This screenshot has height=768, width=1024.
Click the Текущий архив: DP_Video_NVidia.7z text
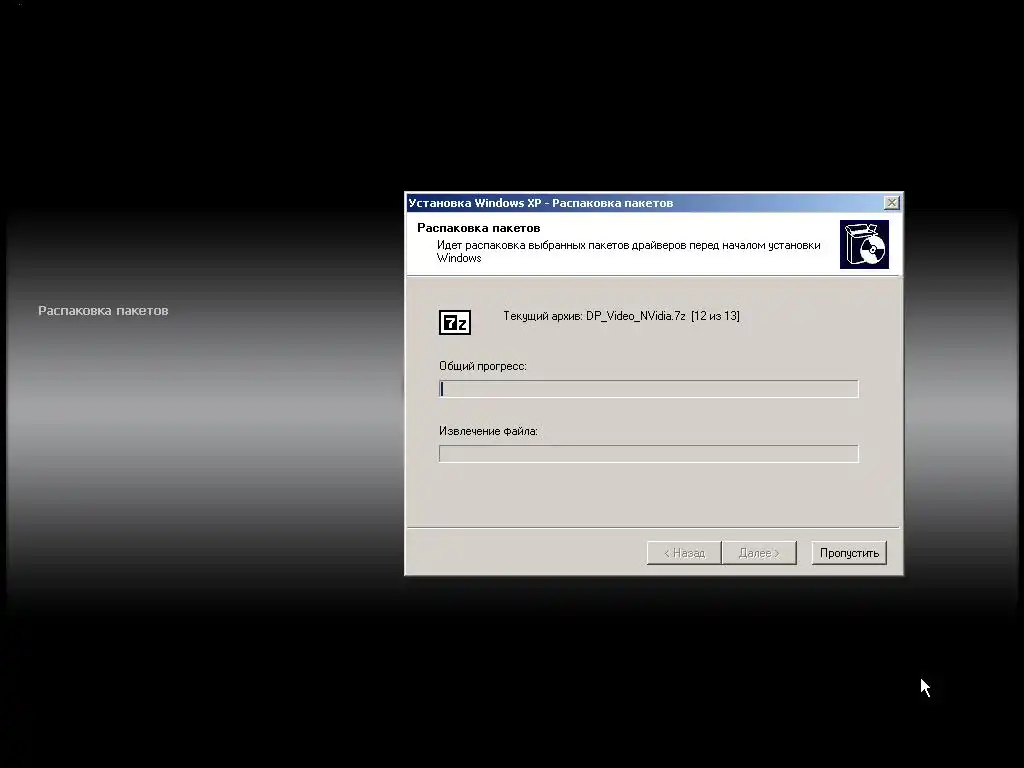click(621, 316)
